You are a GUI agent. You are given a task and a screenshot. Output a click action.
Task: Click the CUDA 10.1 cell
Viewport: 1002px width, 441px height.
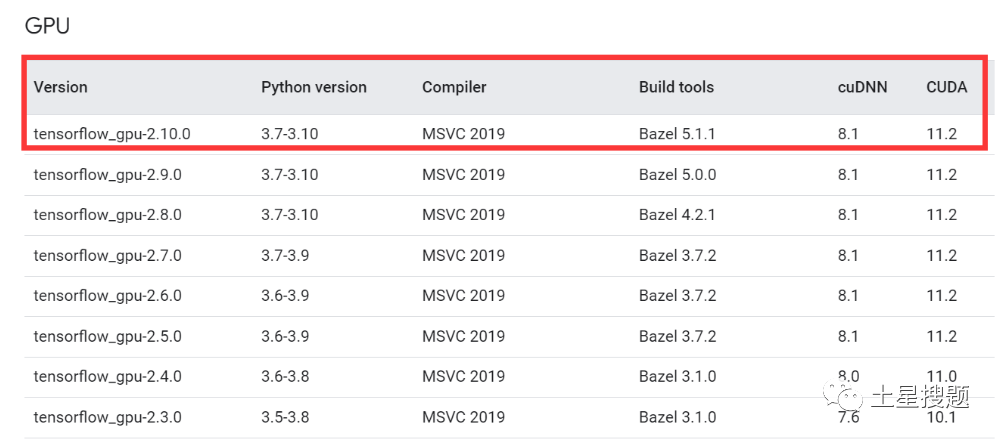pyautogui.click(x=941, y=417)
